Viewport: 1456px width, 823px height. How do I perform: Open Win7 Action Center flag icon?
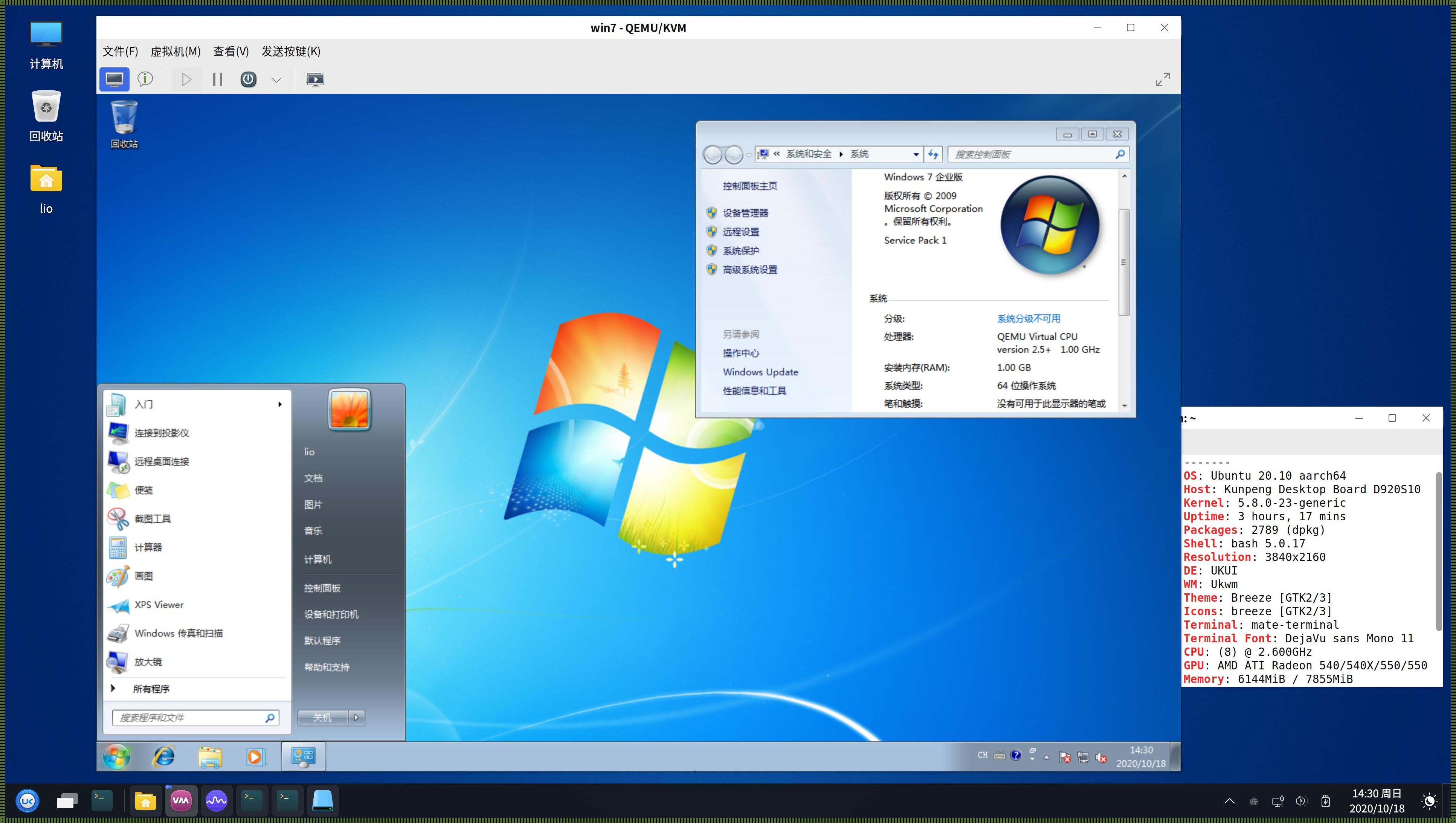(x=1065, y=757)
